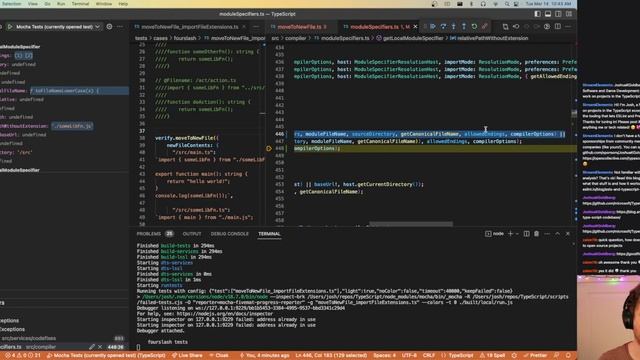Click Spaces: 4 indentation setting
This screenshot has height=360, width=640.
coord(384,356)
